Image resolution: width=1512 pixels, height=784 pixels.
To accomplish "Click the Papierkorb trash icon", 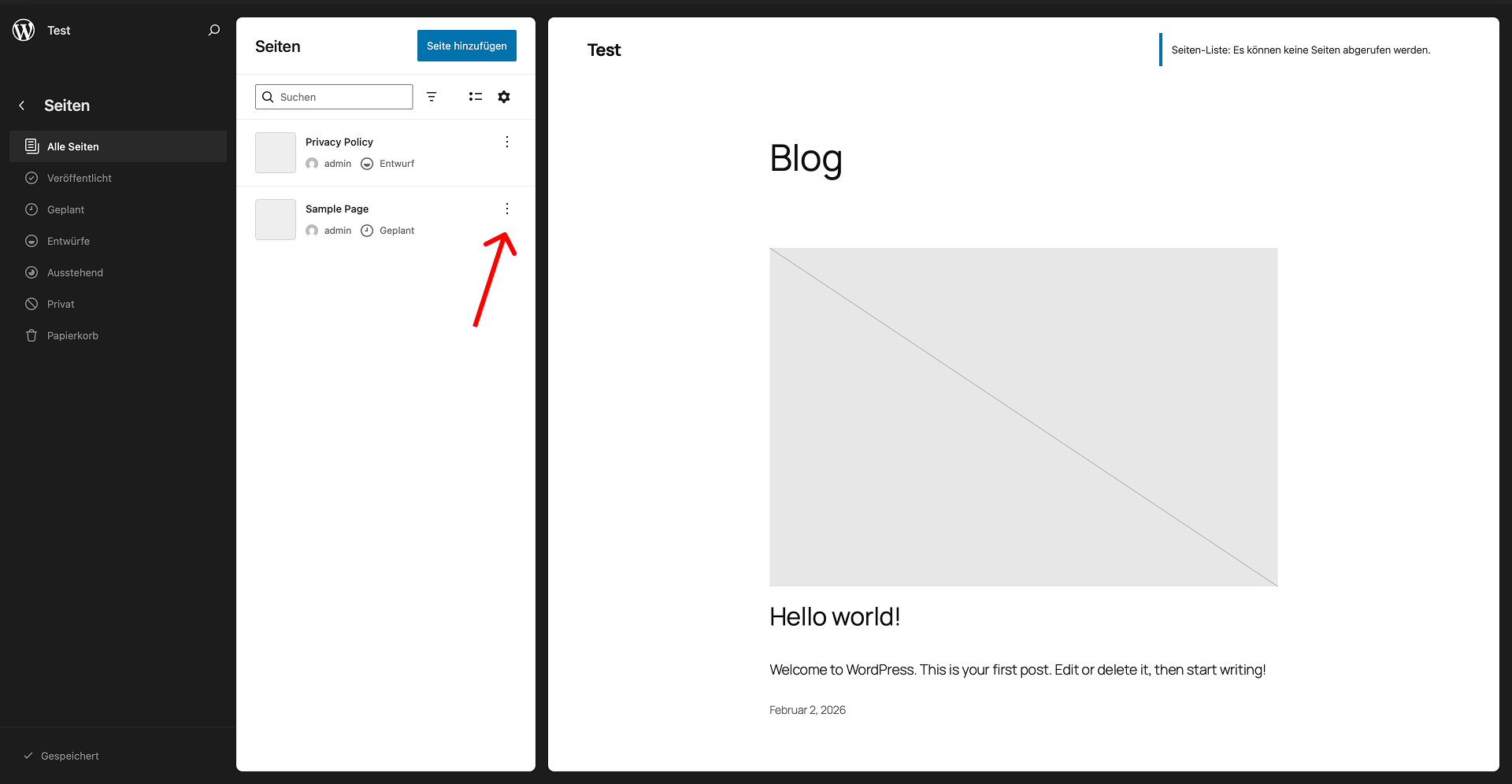I will [x=31, y=335].
